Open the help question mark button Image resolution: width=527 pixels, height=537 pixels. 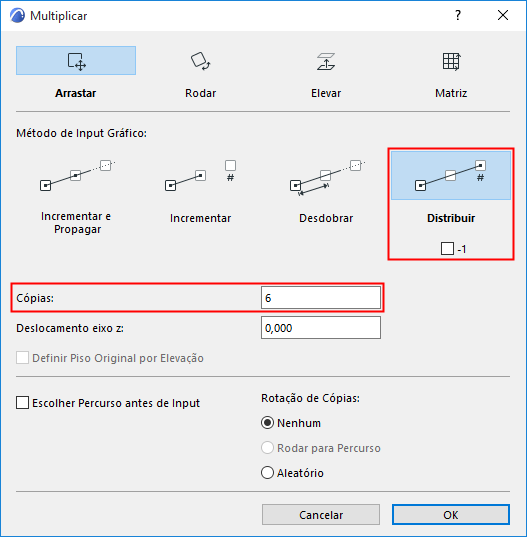458,15
